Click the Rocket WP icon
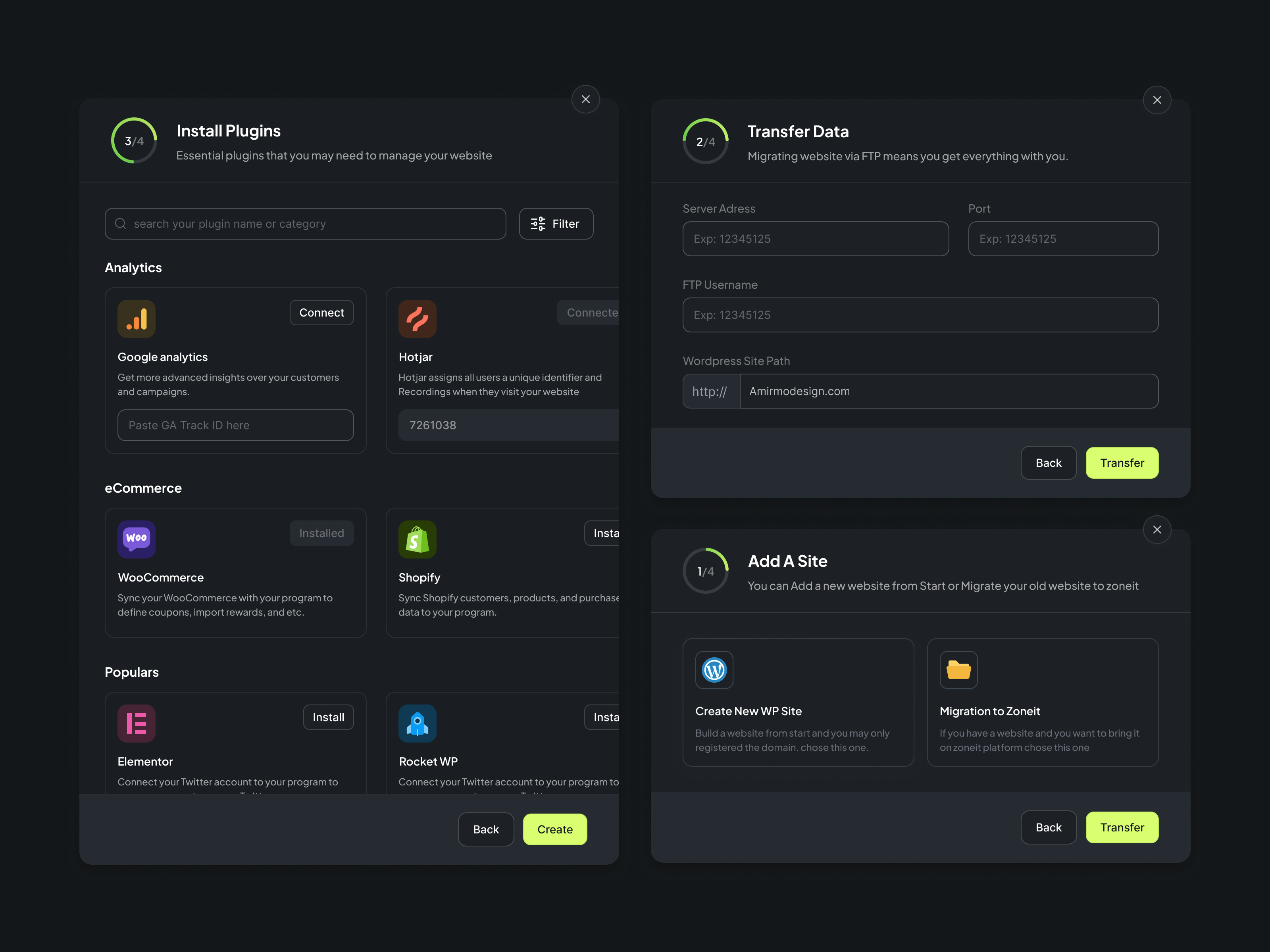This screenshot has height=952, width=1270. pyautogui.click(x=418, y=723)
